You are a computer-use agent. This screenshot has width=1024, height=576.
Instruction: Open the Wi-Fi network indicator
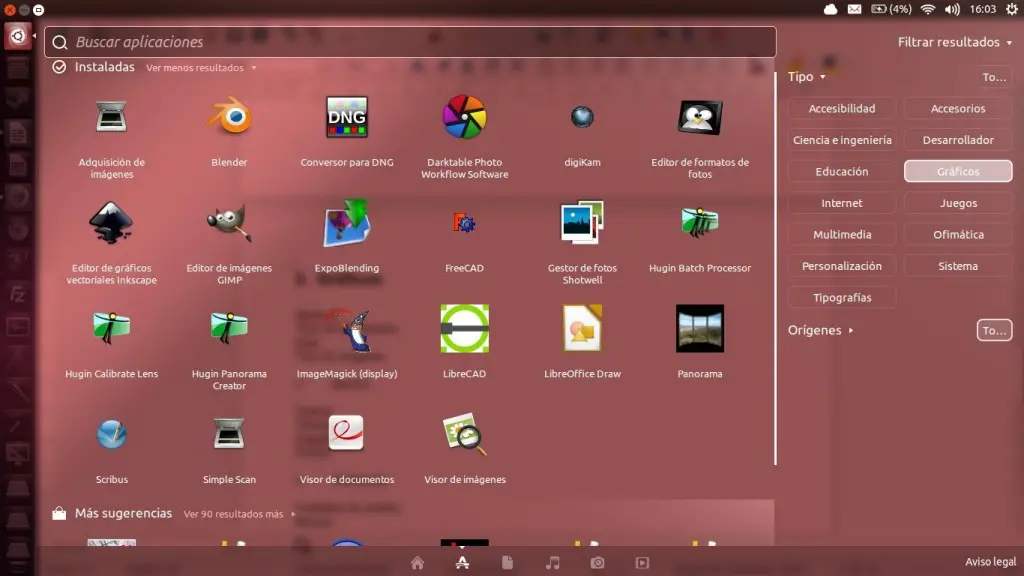pos(927,9)
